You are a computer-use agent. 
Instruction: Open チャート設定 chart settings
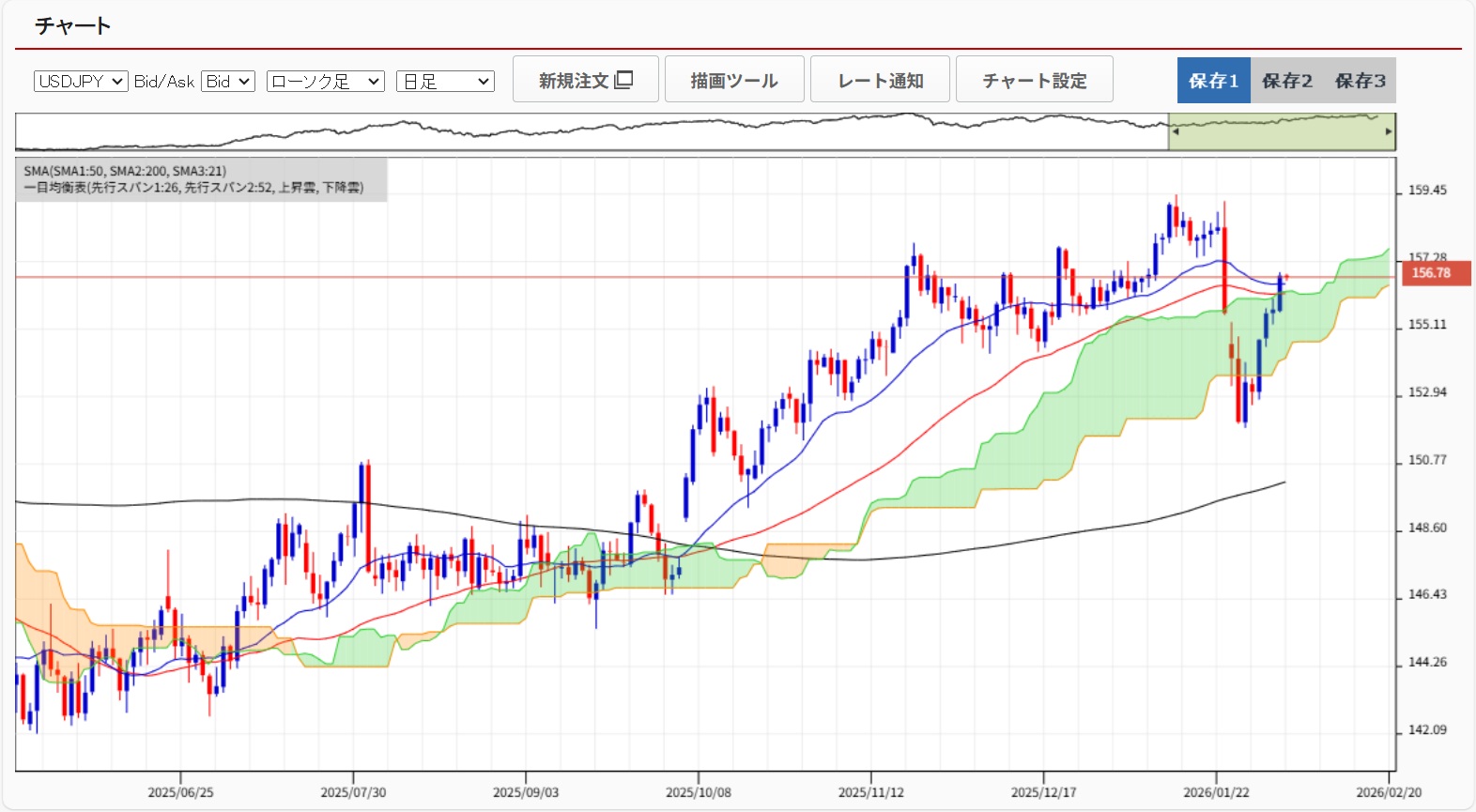click(x=1035, y=80)
